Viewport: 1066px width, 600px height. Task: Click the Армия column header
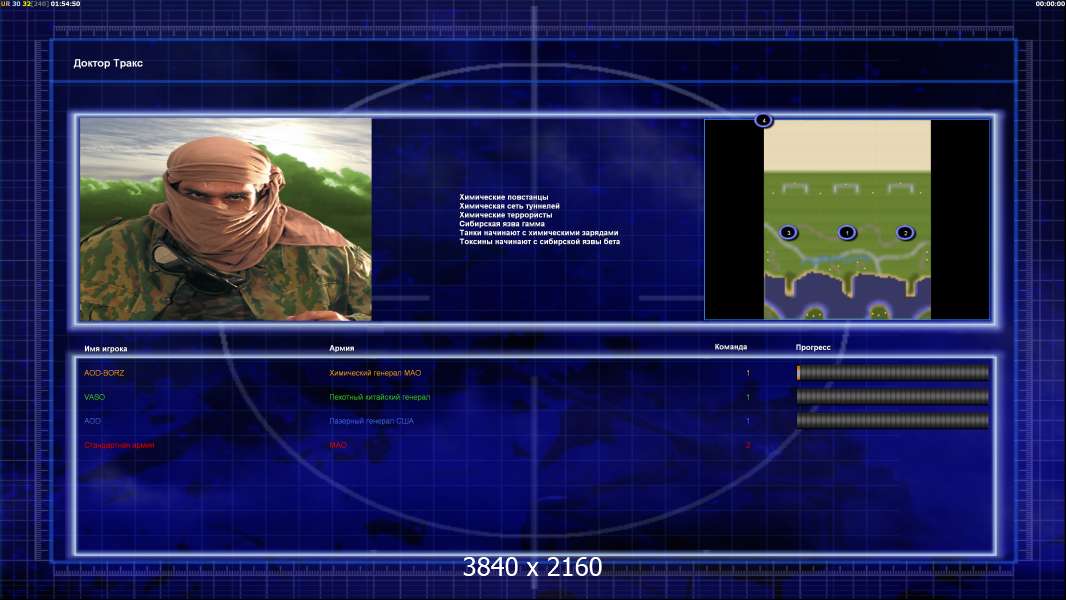341,348
